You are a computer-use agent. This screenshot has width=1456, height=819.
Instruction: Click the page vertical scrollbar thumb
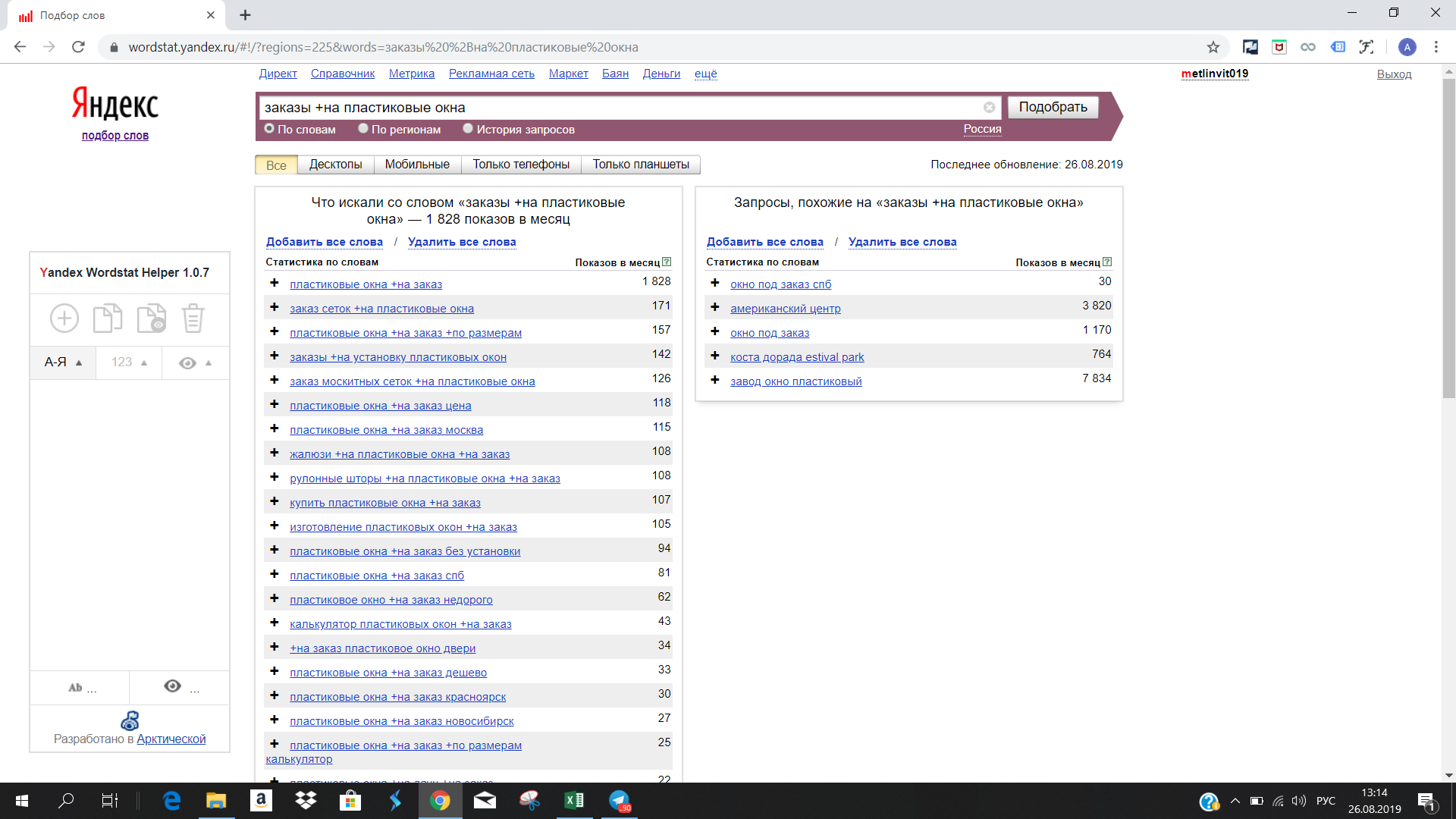pyautogui.click(x=1449, y=239)
